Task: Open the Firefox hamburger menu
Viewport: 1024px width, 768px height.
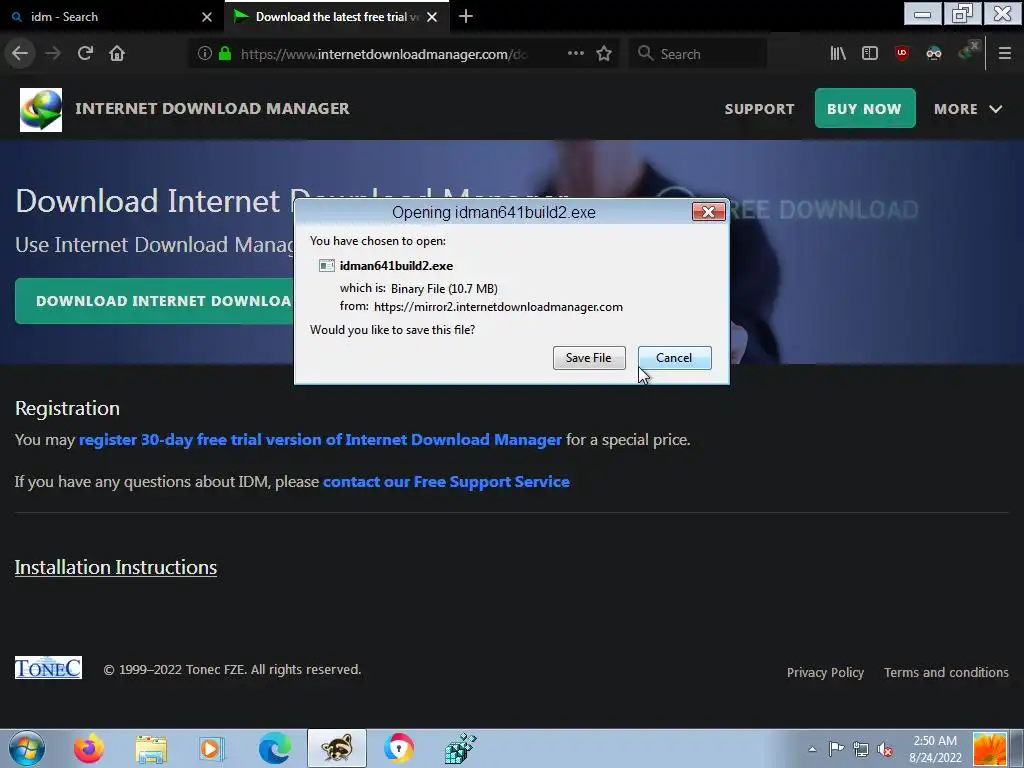Action: [x=1005, y=54]
